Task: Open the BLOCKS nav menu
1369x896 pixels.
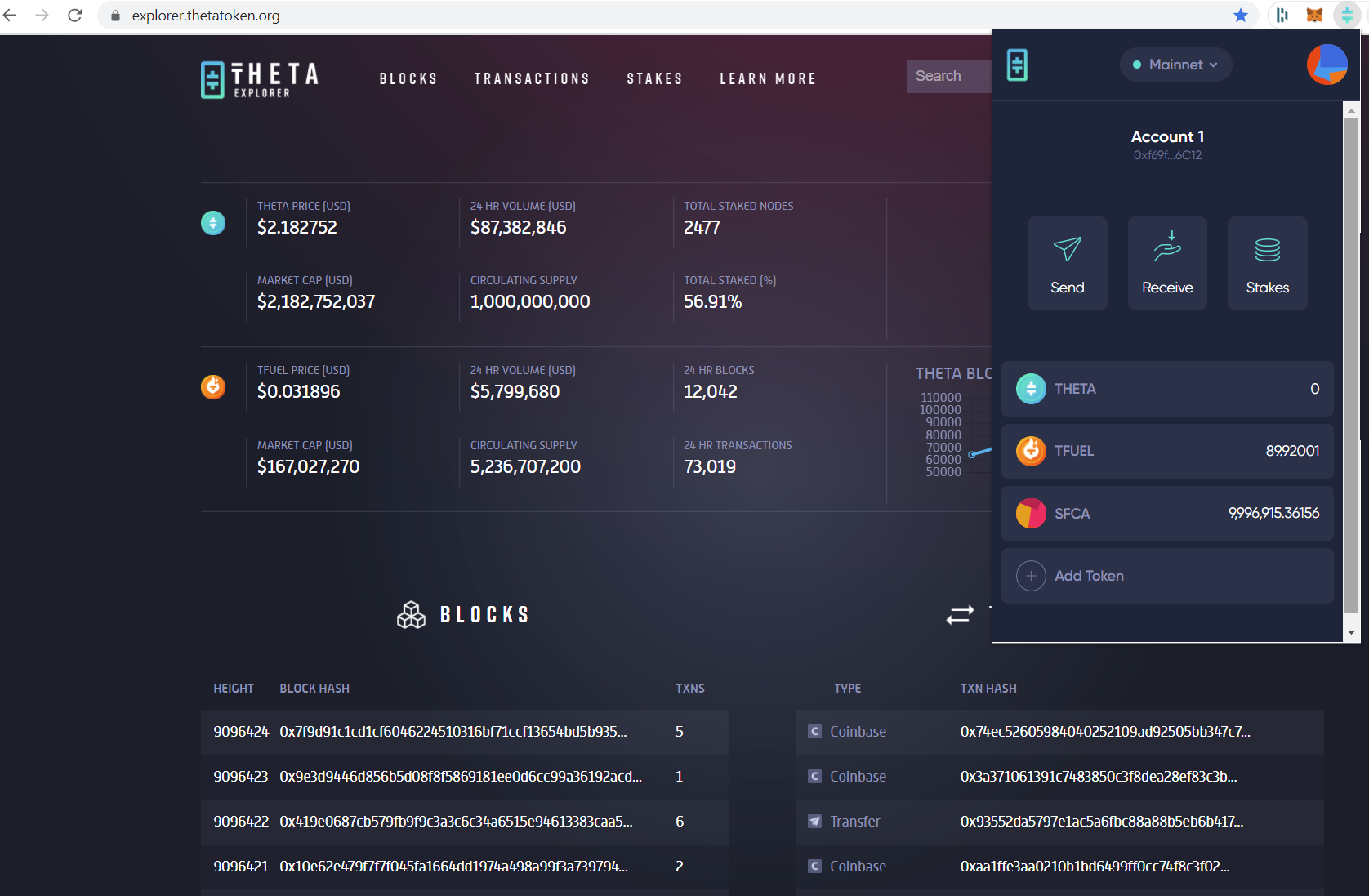Action: coord(408,78)
